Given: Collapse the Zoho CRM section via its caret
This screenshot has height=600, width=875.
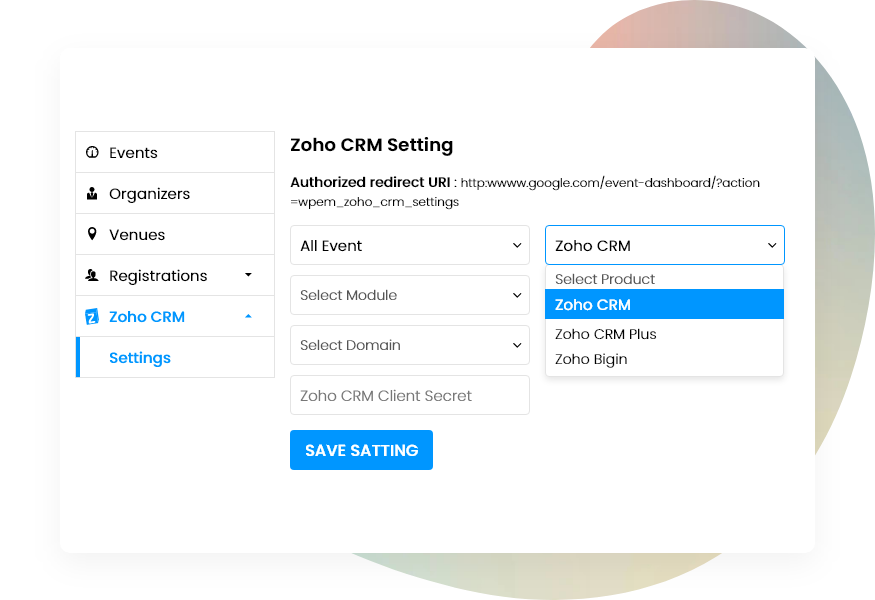Looking at the screenshot, I should tap(248, 316).
